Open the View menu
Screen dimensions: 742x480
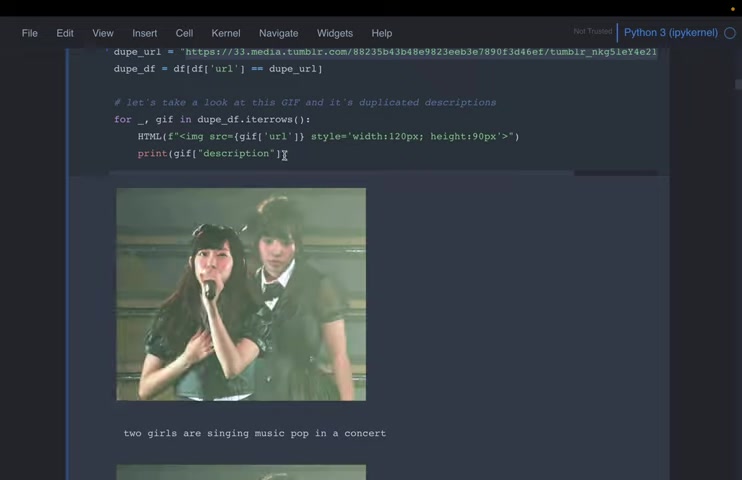(103, 33)
